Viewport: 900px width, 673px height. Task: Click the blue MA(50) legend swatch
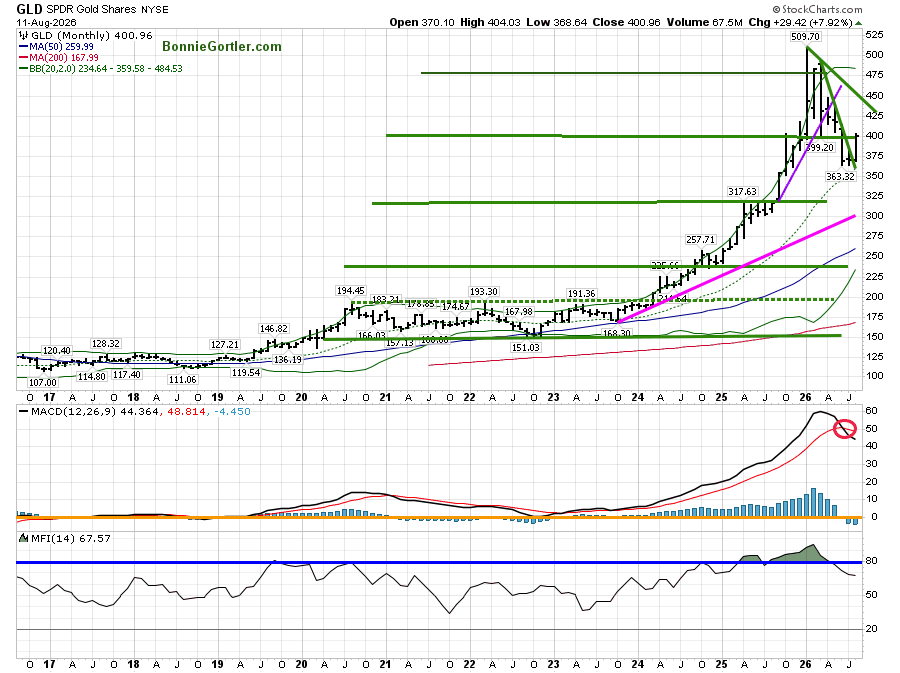24,46
